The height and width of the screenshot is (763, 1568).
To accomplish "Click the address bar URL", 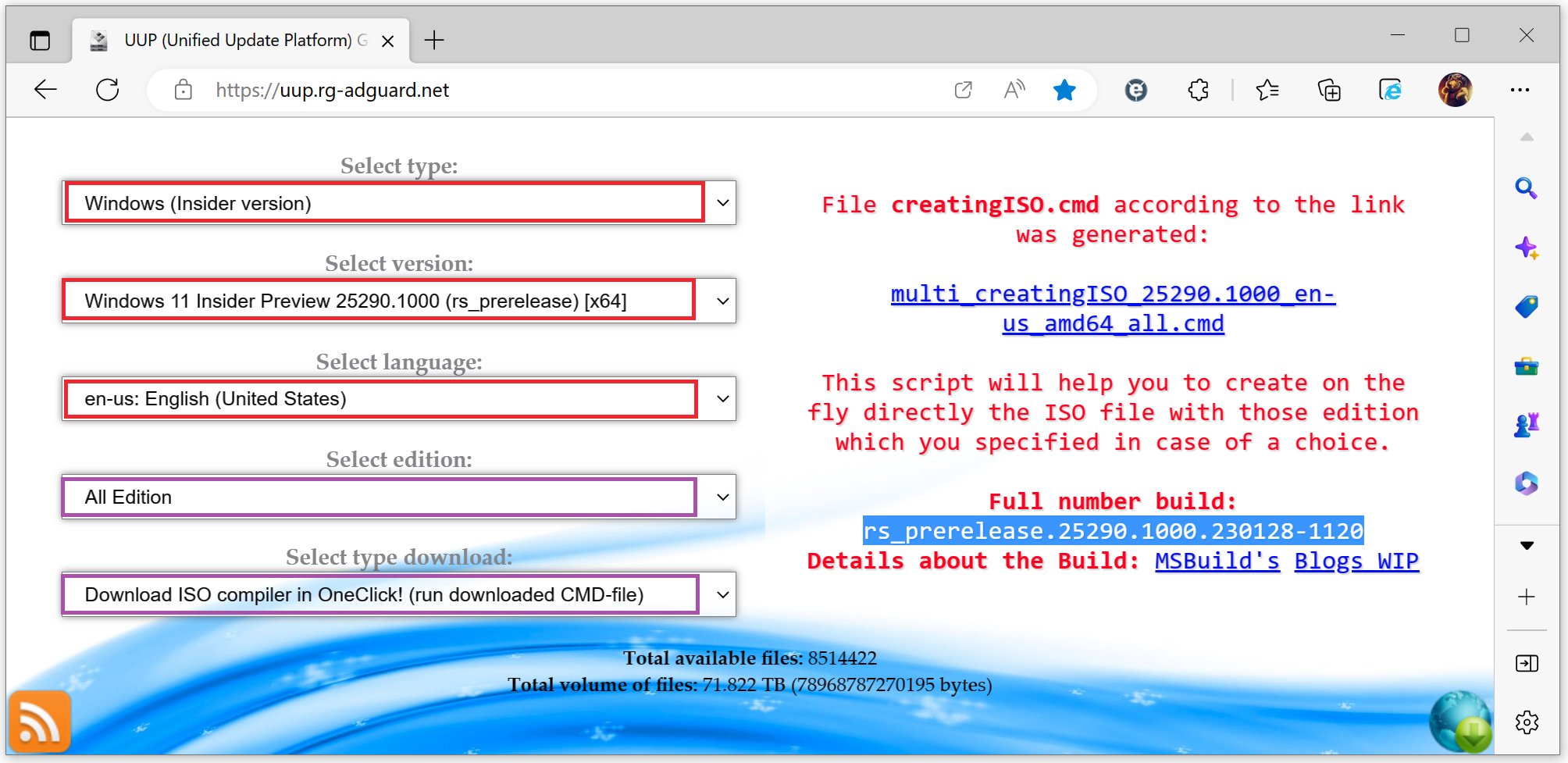I will tap(332, 90).
